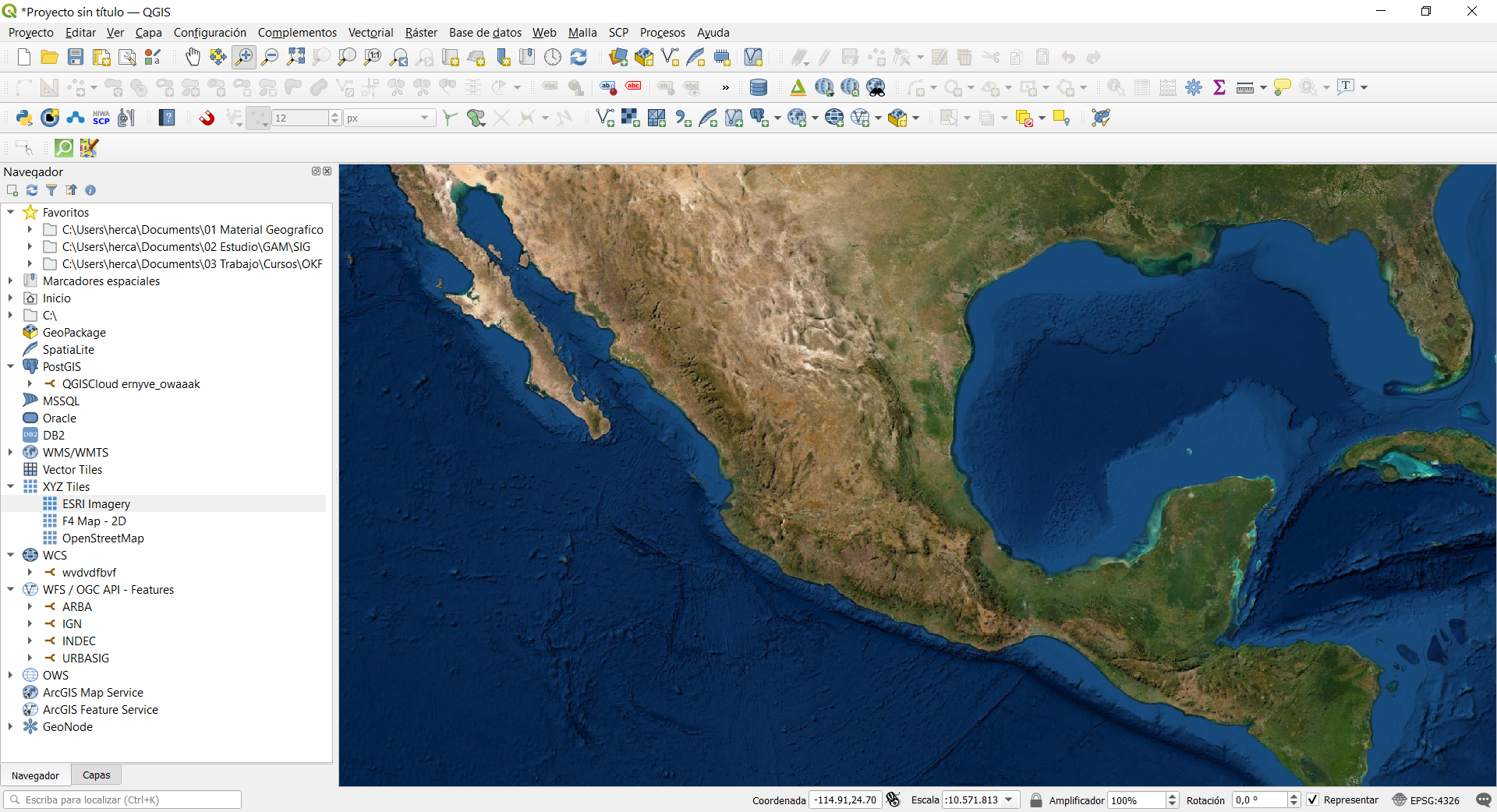This screenshot has height=812, width=1497.
Task: Click the Navegador filter funnel icon
Action: click(51, 190)
